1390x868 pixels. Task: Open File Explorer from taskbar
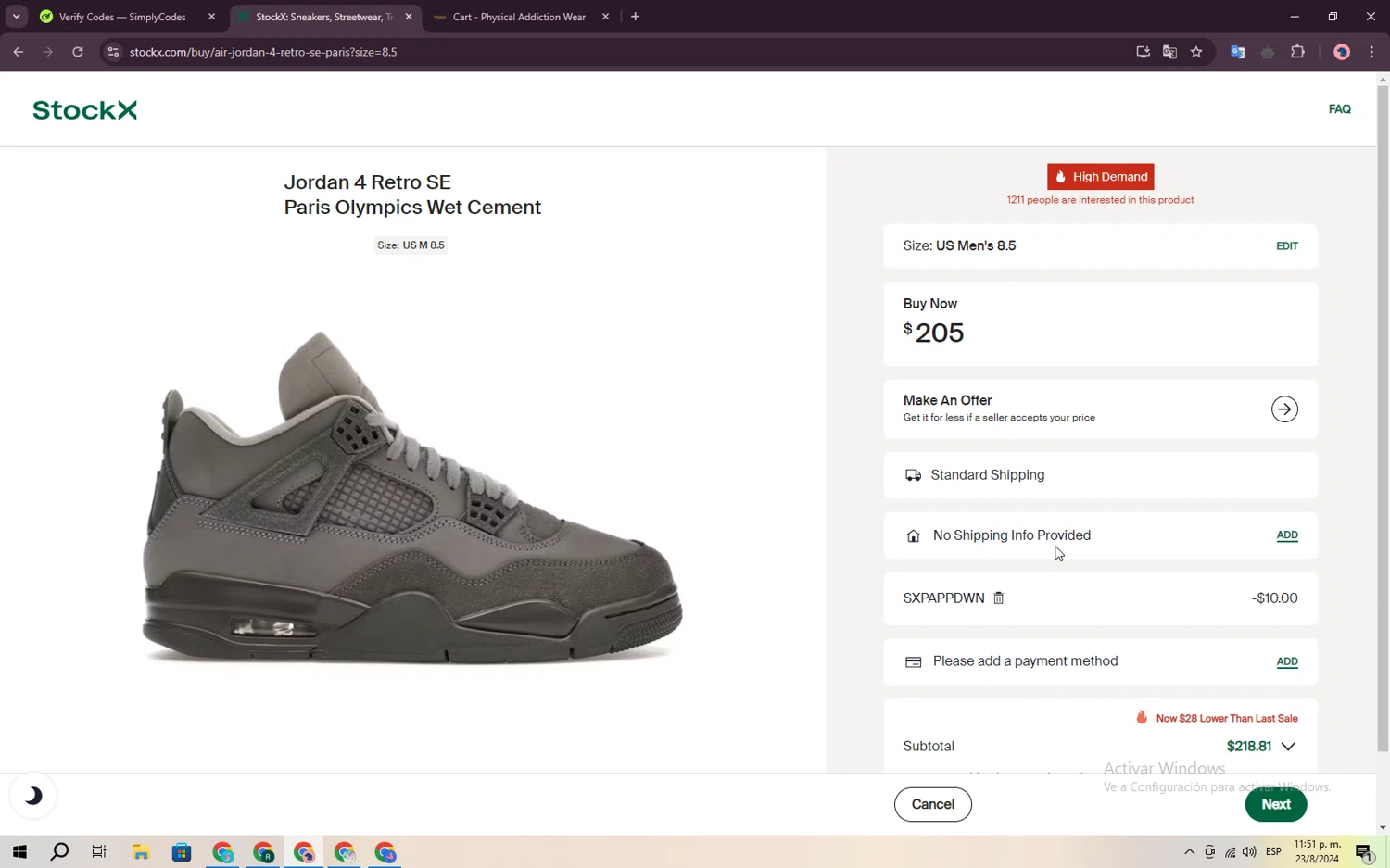(x=141, y=852)
